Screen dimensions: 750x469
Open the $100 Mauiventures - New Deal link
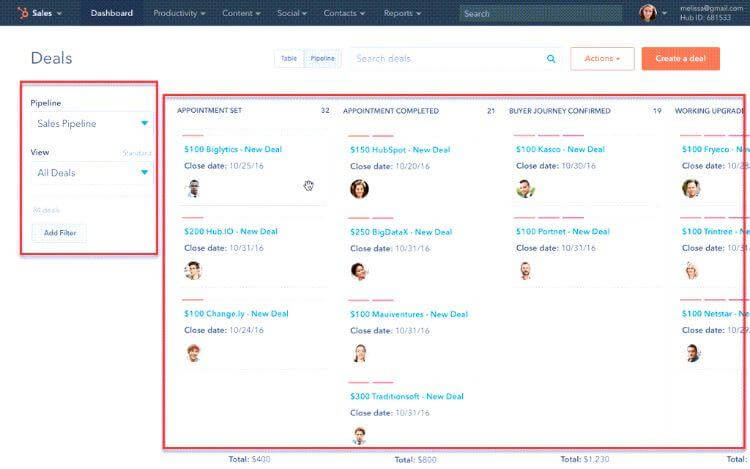click(x=409, y=314)
